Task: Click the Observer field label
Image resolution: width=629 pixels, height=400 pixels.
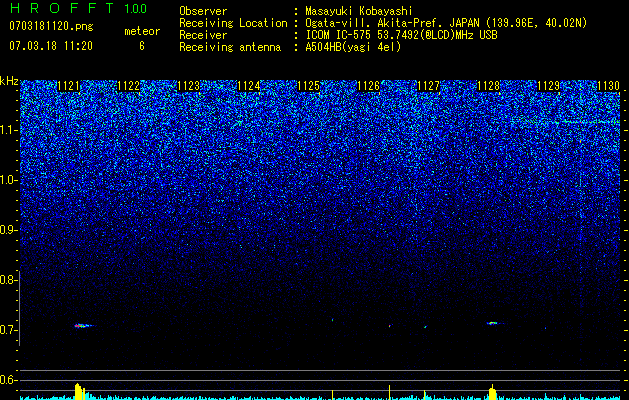Action: click(x=203, y=11)
